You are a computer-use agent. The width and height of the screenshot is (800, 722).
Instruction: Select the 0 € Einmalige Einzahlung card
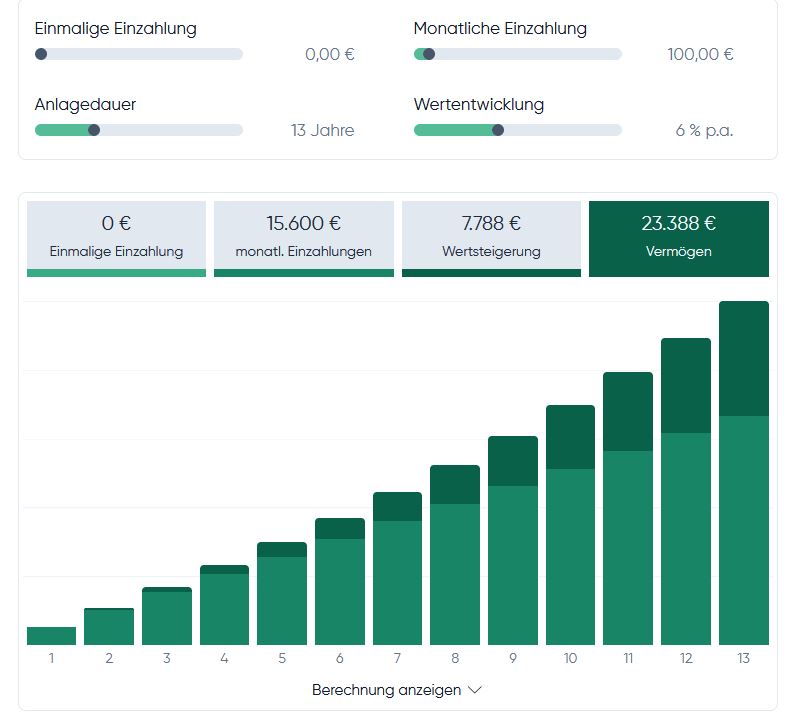(116, 237)
